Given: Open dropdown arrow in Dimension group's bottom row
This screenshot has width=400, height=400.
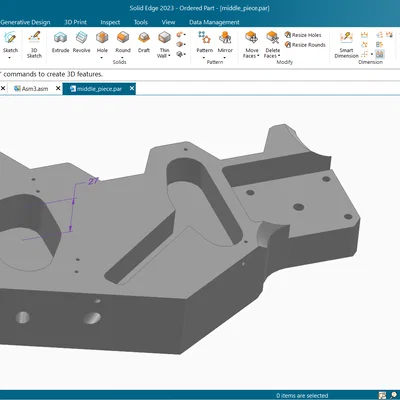Looking at the screenshot, I should (372, 54).
